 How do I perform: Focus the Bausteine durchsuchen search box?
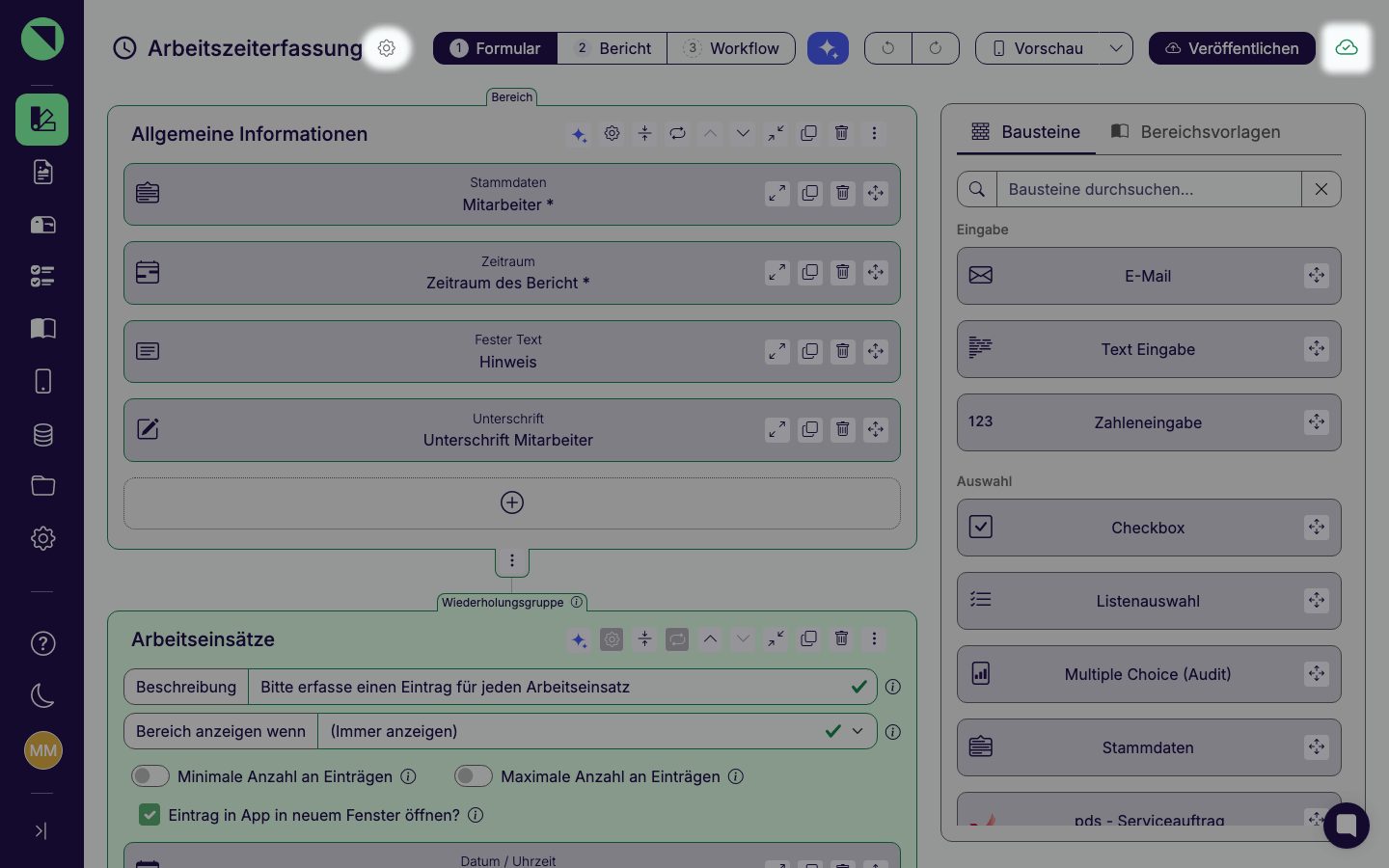[1149, 189]
